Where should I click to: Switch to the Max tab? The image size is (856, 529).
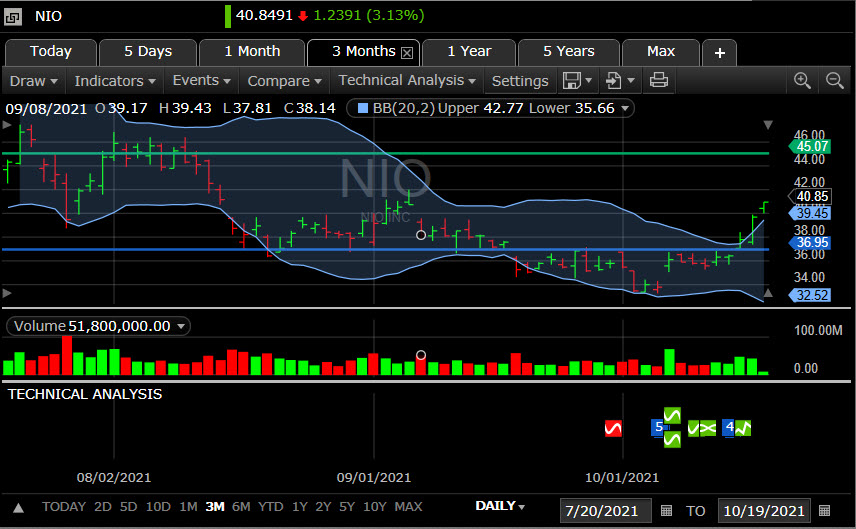661,52
